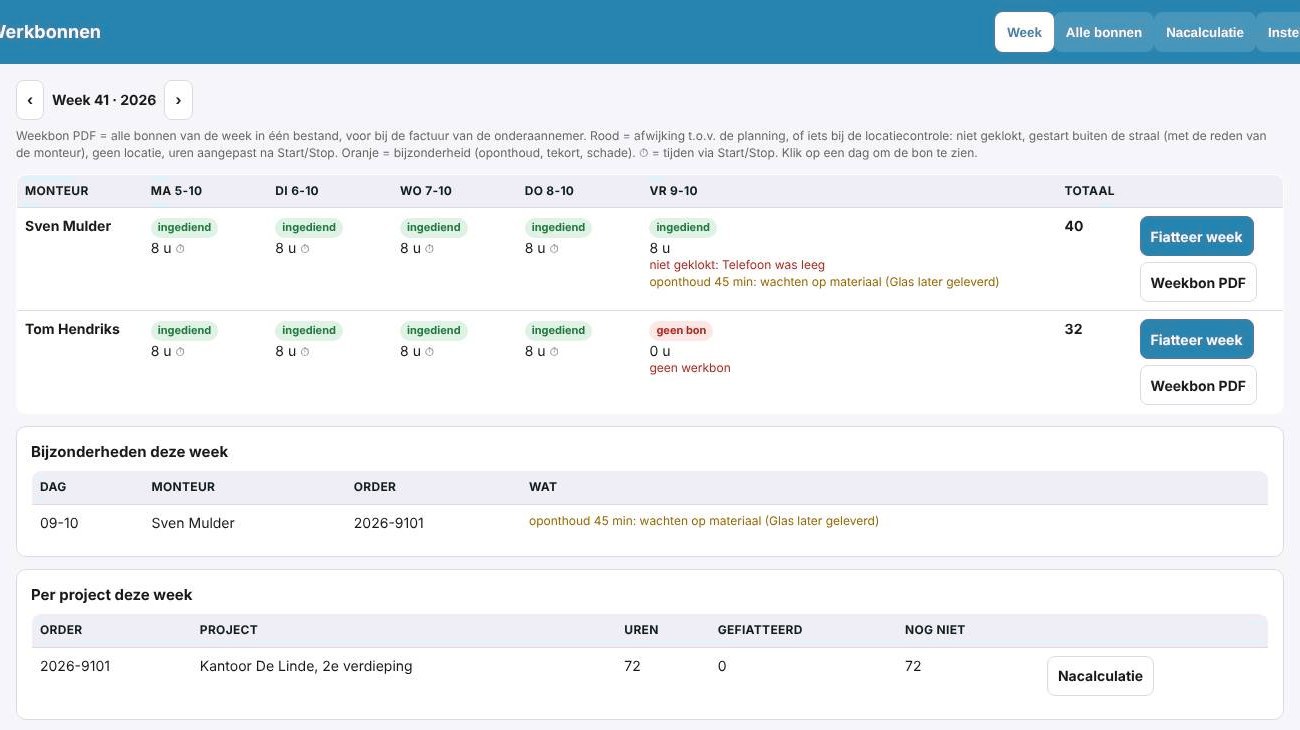Select Tom Hendriks name in week table
This screenshot has width=1300, height=730.
[72, 329]
